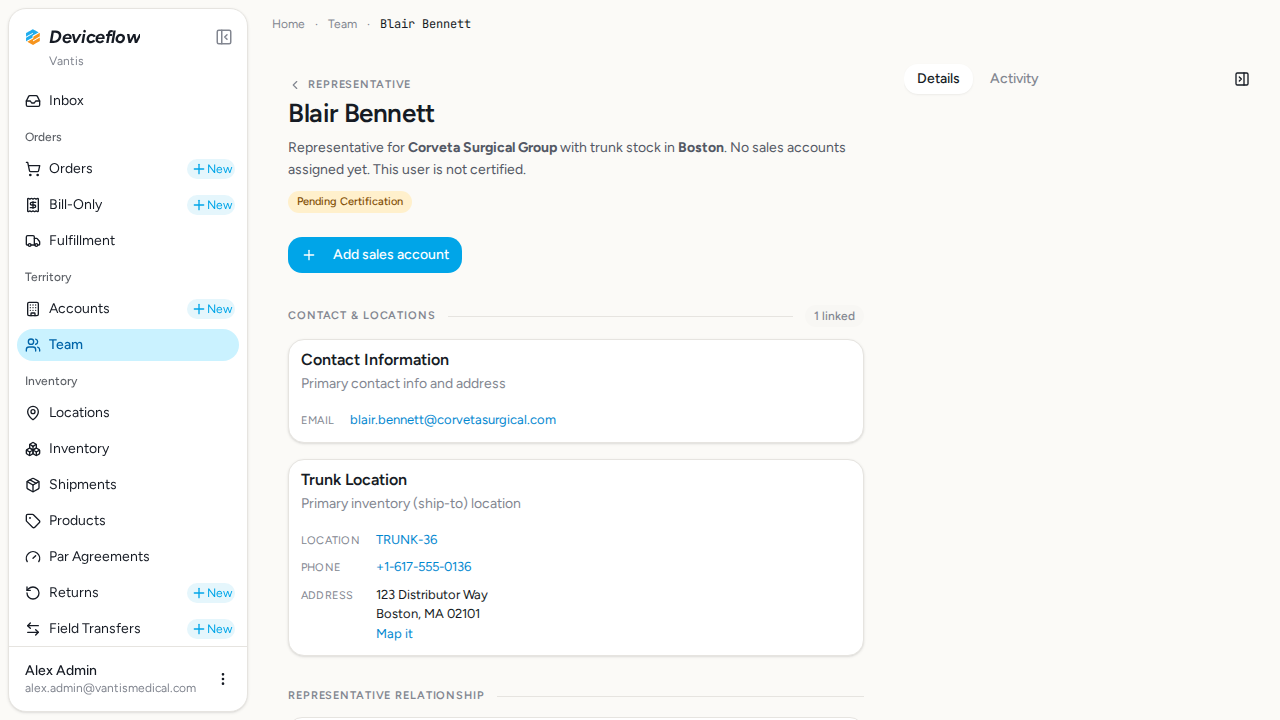Toggle the right details panel icon

[x=1242, y=79]
